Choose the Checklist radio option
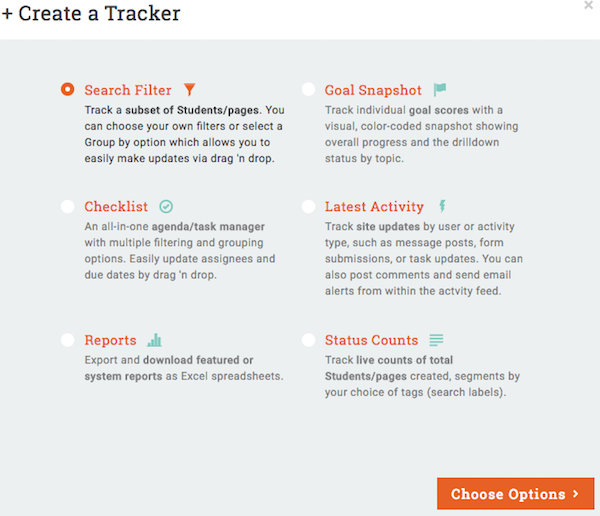Image resolution: width=600 pixels, height=516 pixels. click(67, 207)
